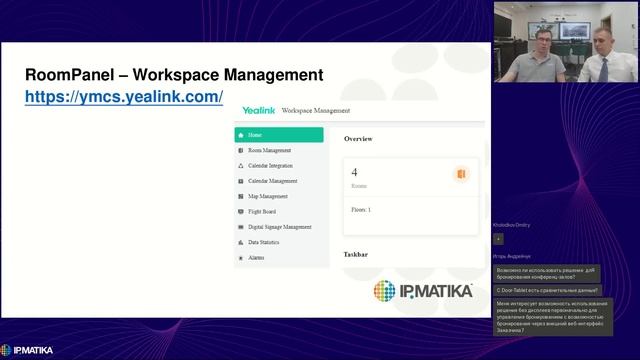Open Room Management menu entry
Image resolution: width=640 pixels, height=360 pixels.
click(x=269, y=150)
